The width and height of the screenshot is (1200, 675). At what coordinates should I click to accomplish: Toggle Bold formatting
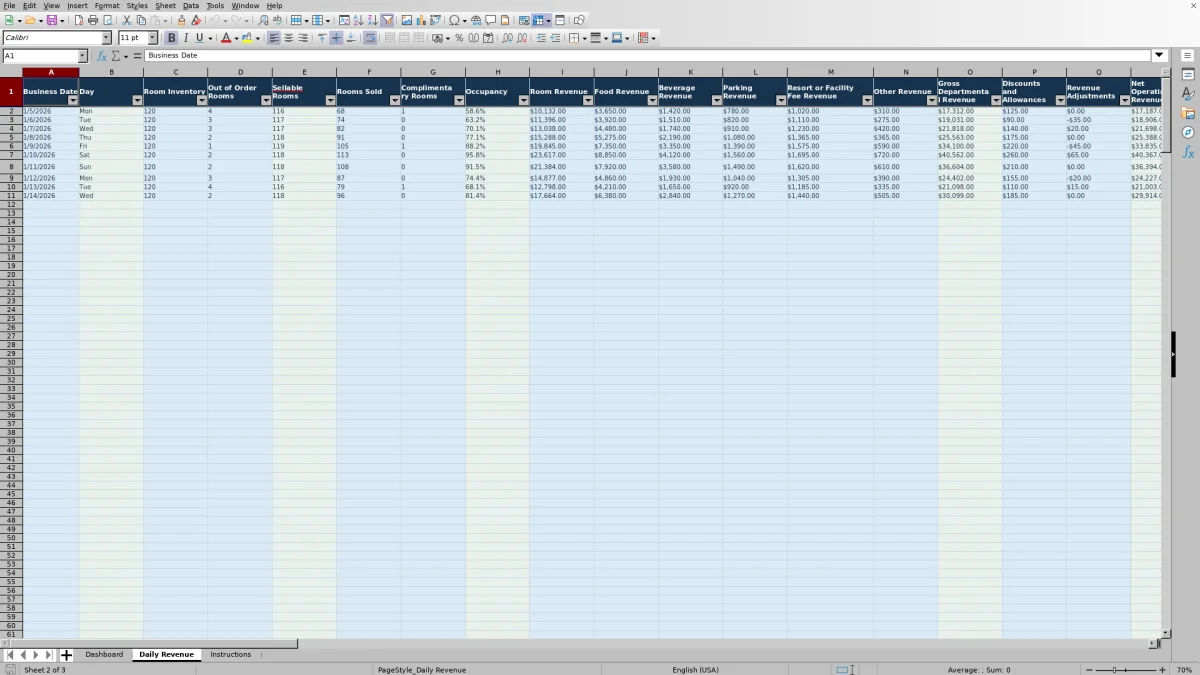coord(171,38)
